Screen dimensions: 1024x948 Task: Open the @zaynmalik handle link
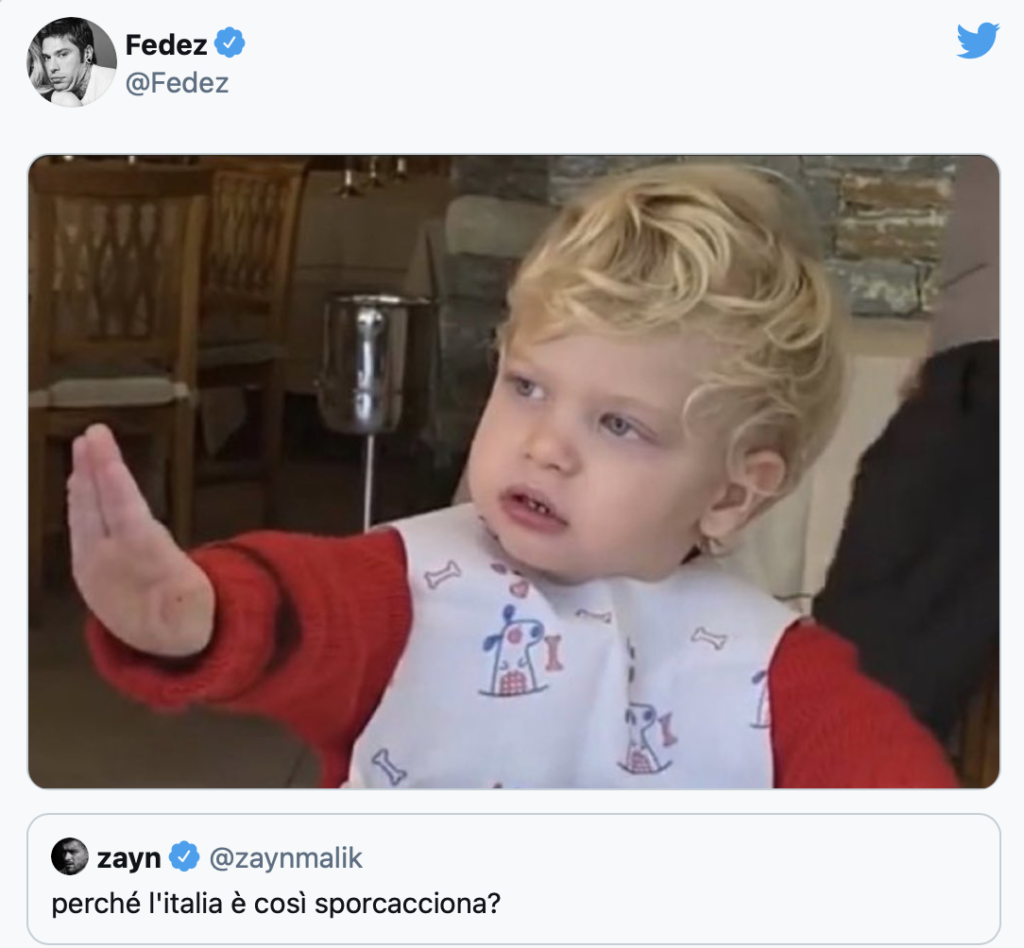pyautogui.click(x=285, y=858)
